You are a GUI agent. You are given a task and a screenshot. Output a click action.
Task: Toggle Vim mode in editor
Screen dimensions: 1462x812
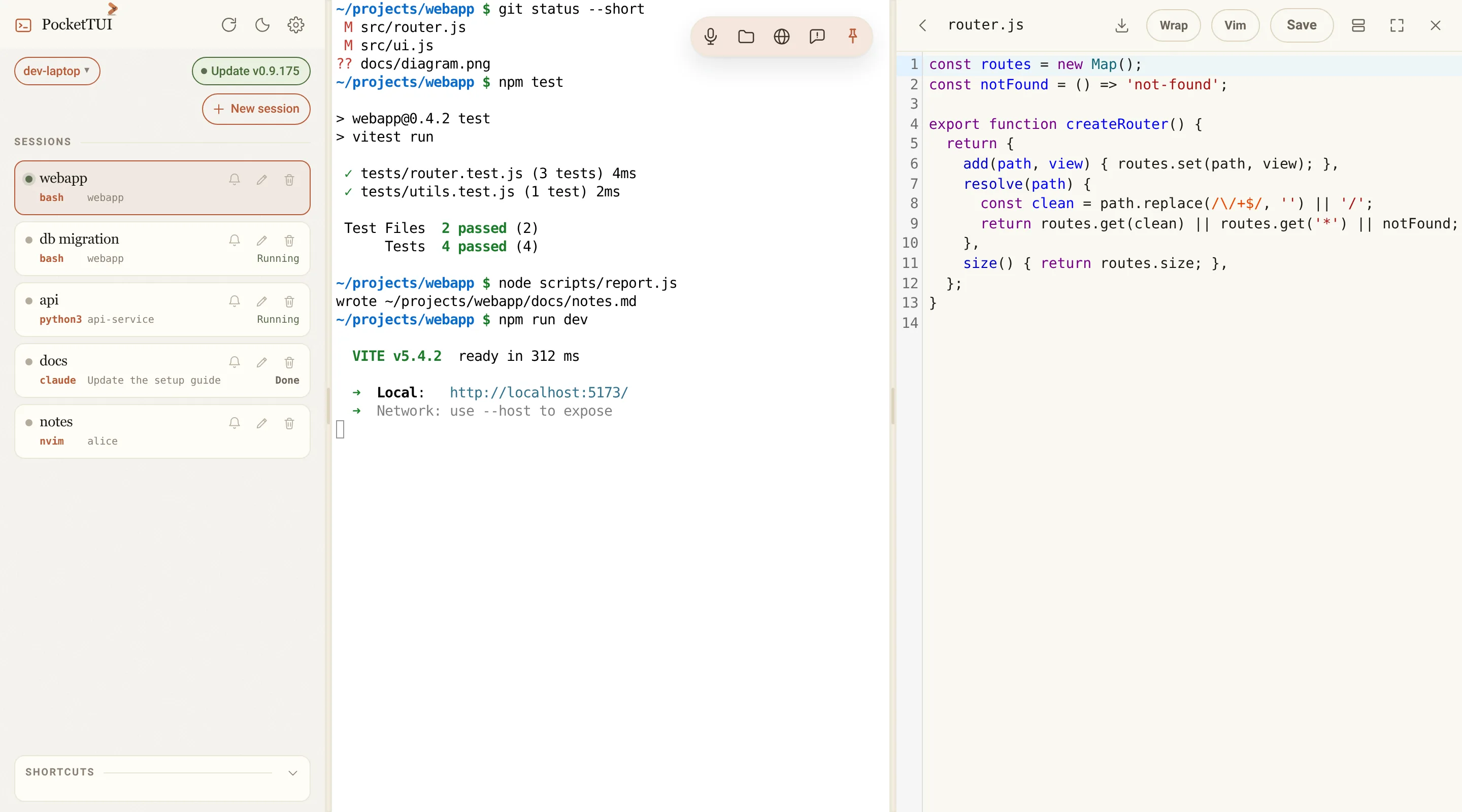pos(1235,25)
